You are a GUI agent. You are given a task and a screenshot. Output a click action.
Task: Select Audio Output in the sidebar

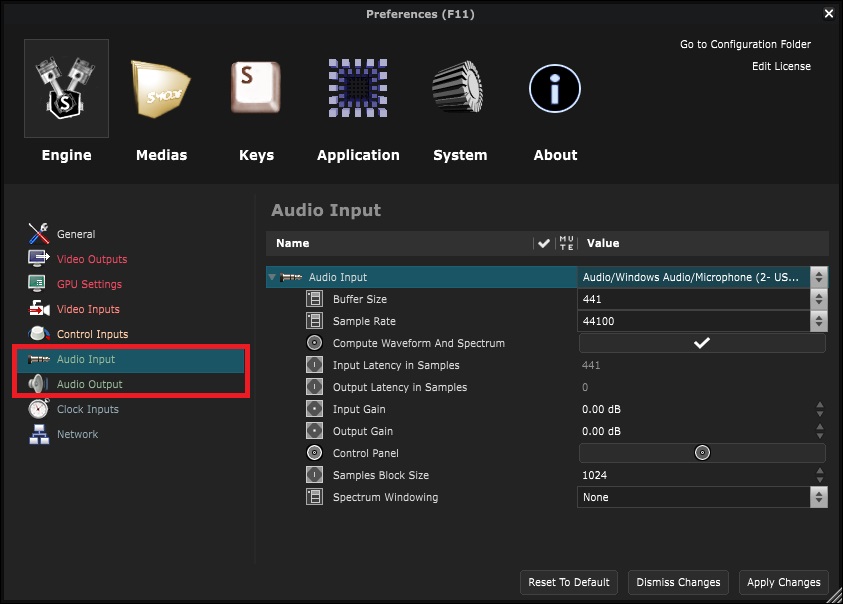click(x=89, y=384)
